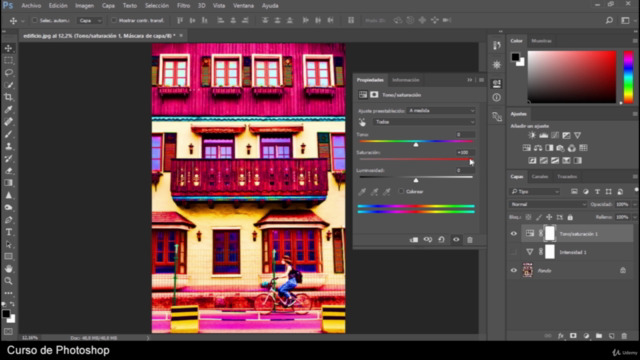The height and width of the screenshot is (360, 640).
Task: Click the Luminosidad slider handle
Action: tap(416, 180)
